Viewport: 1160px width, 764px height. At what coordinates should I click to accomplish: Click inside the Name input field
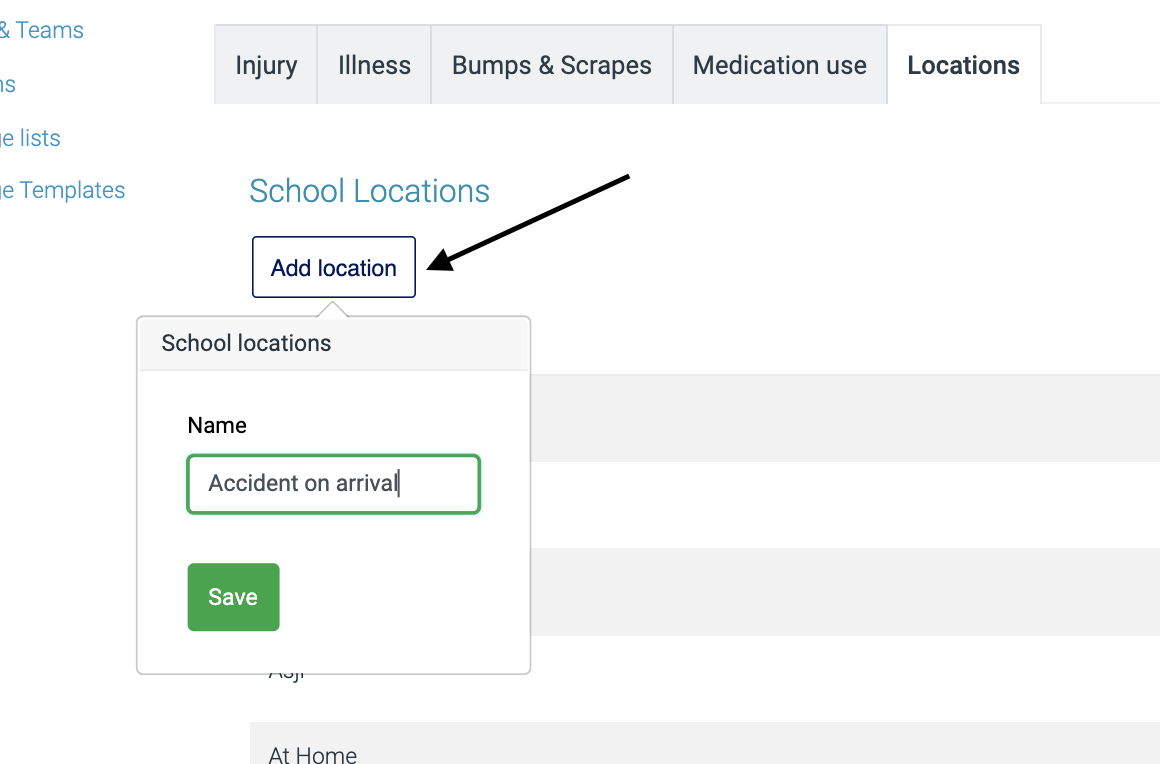(x=333, y=483)
